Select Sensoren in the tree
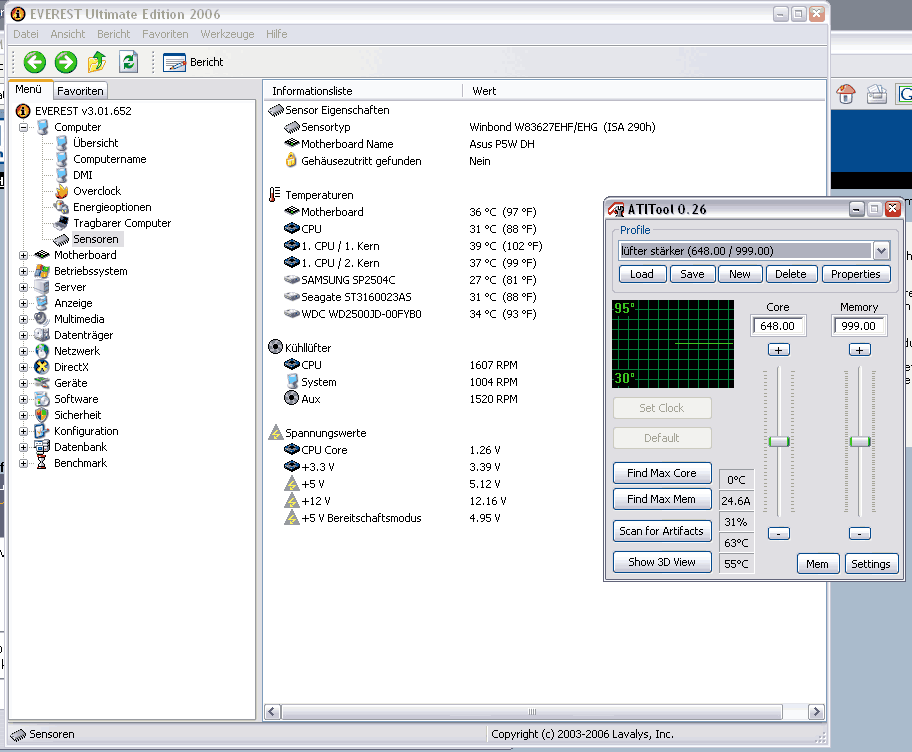Screen dimensions: 912x752 95,239
